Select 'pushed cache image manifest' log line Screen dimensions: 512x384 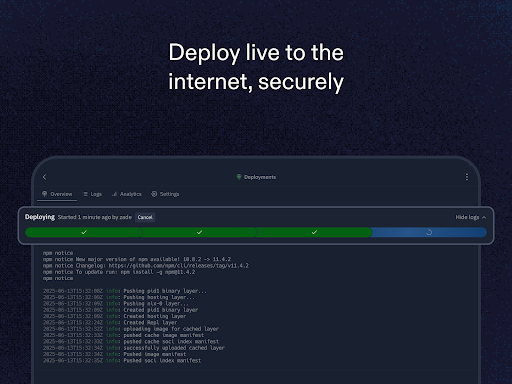pyautogui.click(x=123, y=335)
